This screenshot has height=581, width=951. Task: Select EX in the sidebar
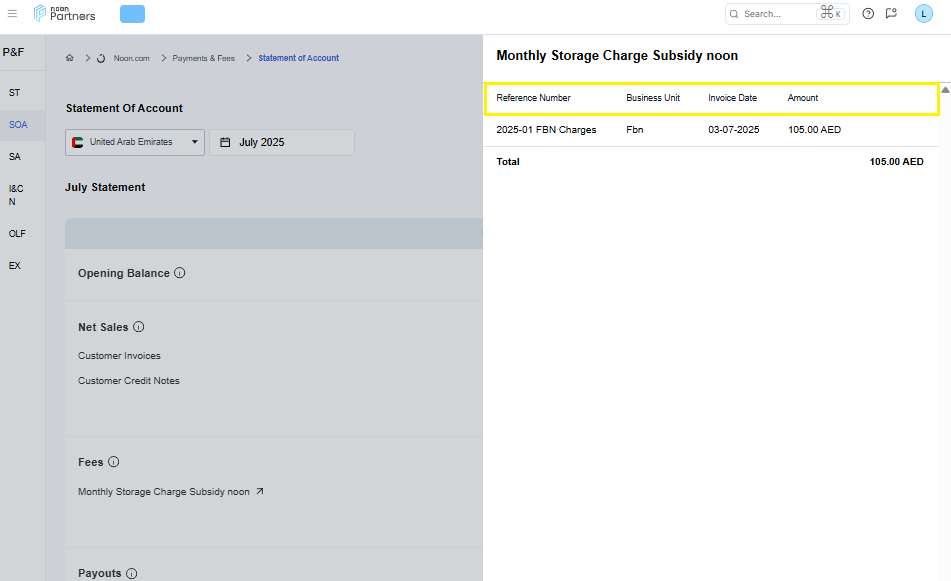pos(15,266)
